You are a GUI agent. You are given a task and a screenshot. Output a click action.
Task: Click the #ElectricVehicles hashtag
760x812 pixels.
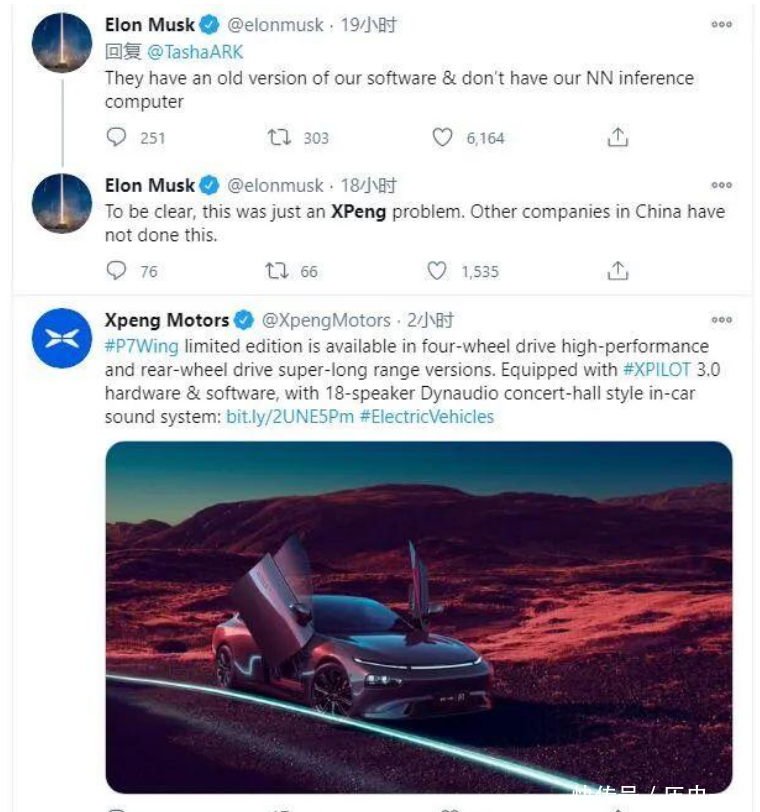[x=427, y=416]
